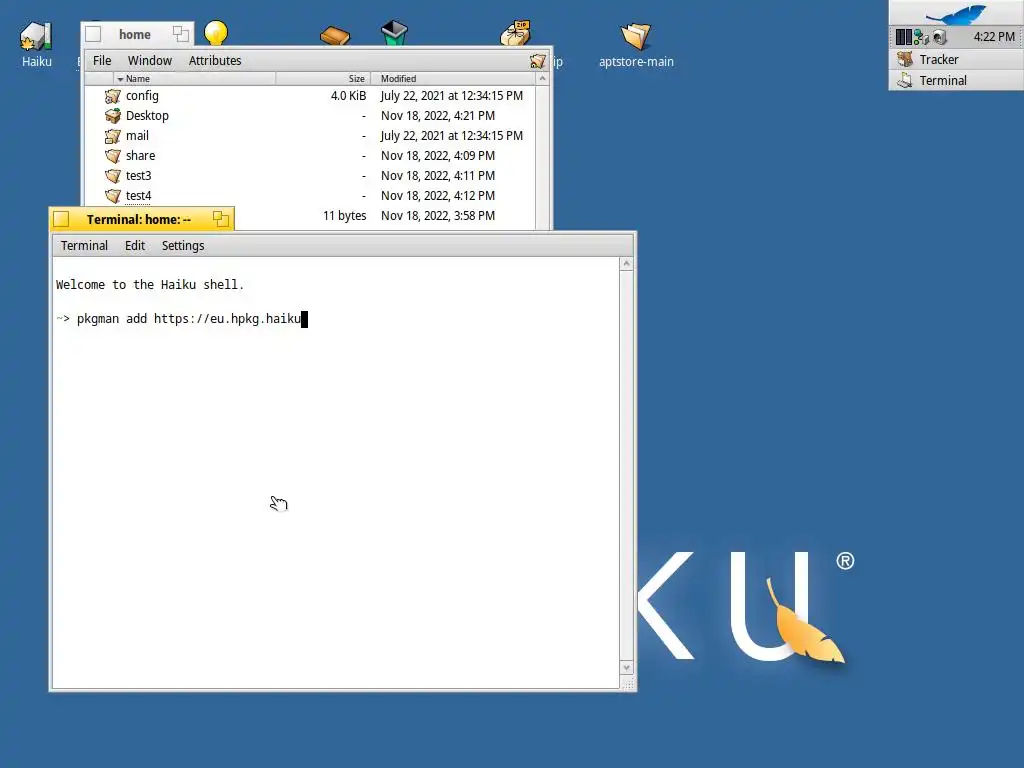
Task: Click the Deskbar blue feather leaf menu
Action: click(957, 14)
